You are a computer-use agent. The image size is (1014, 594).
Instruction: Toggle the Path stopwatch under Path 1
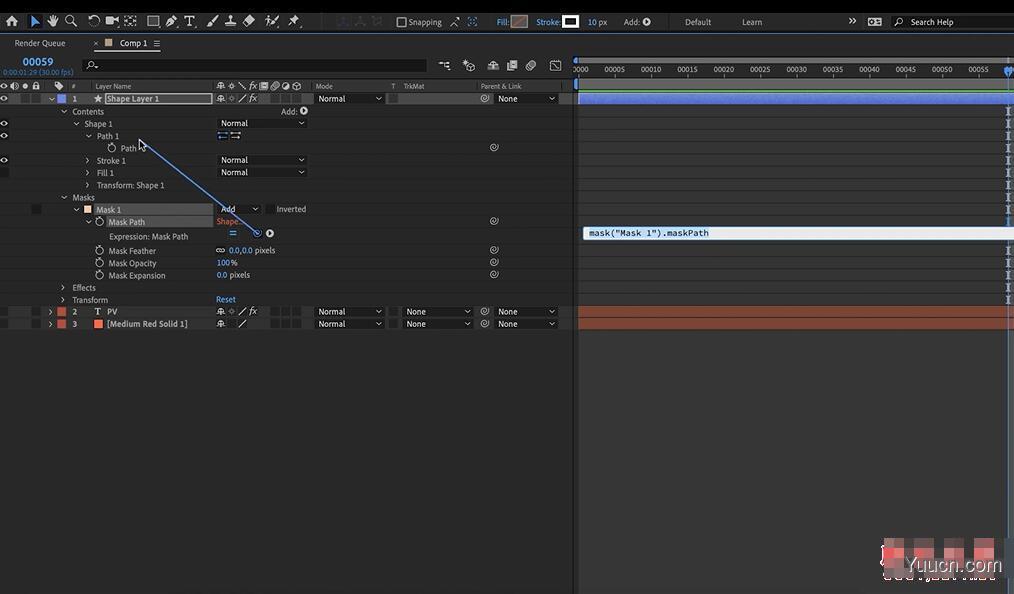(112, 148)
